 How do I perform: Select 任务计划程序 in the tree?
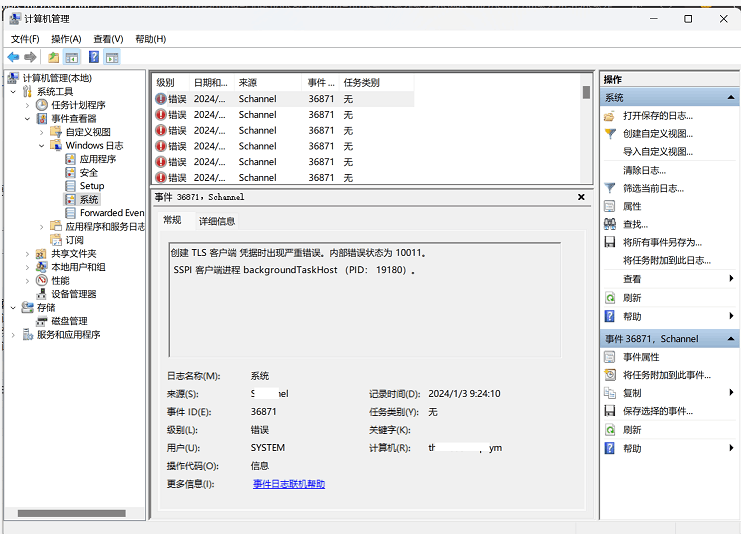pos(78,105)
